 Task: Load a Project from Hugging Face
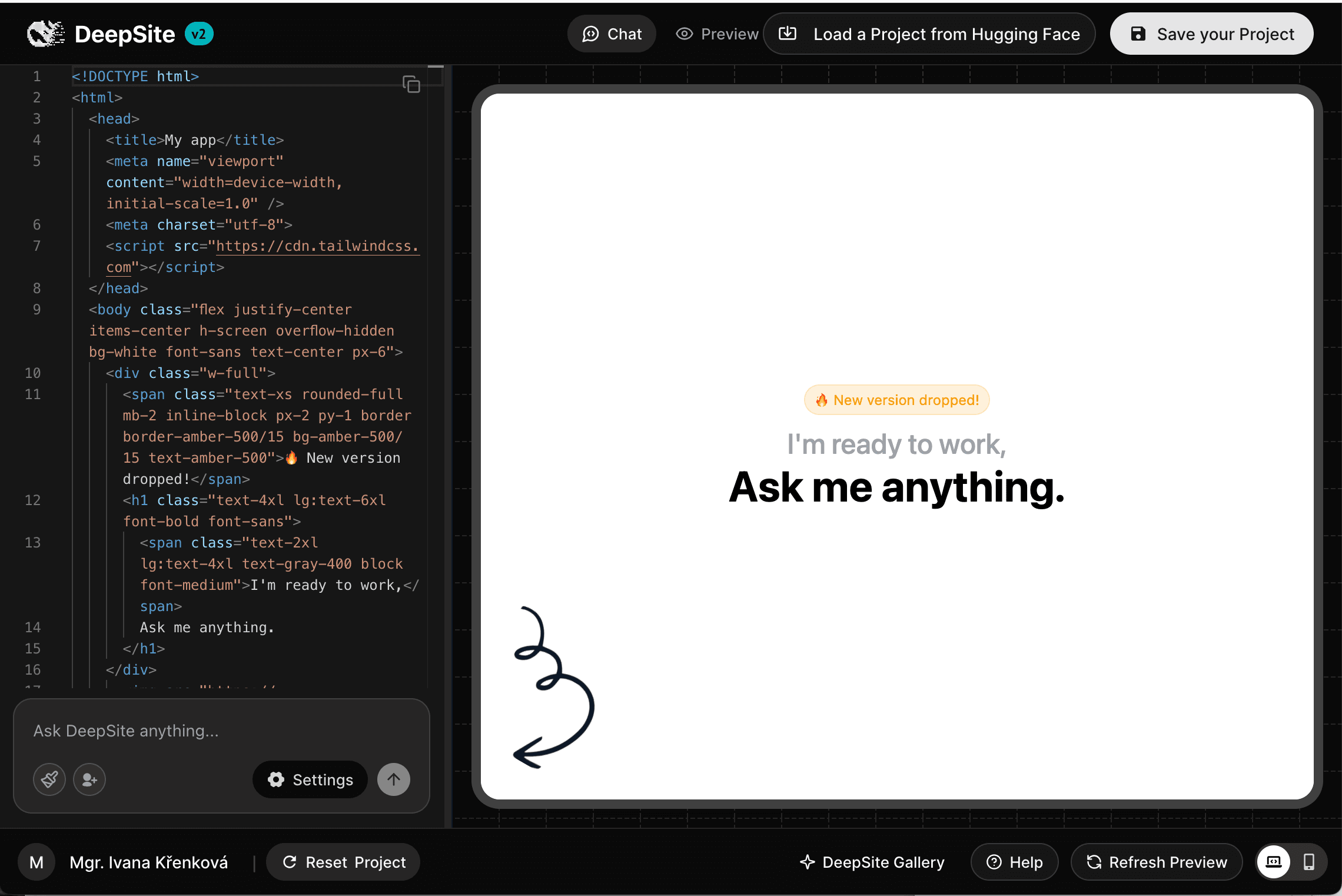click(929, 34)
